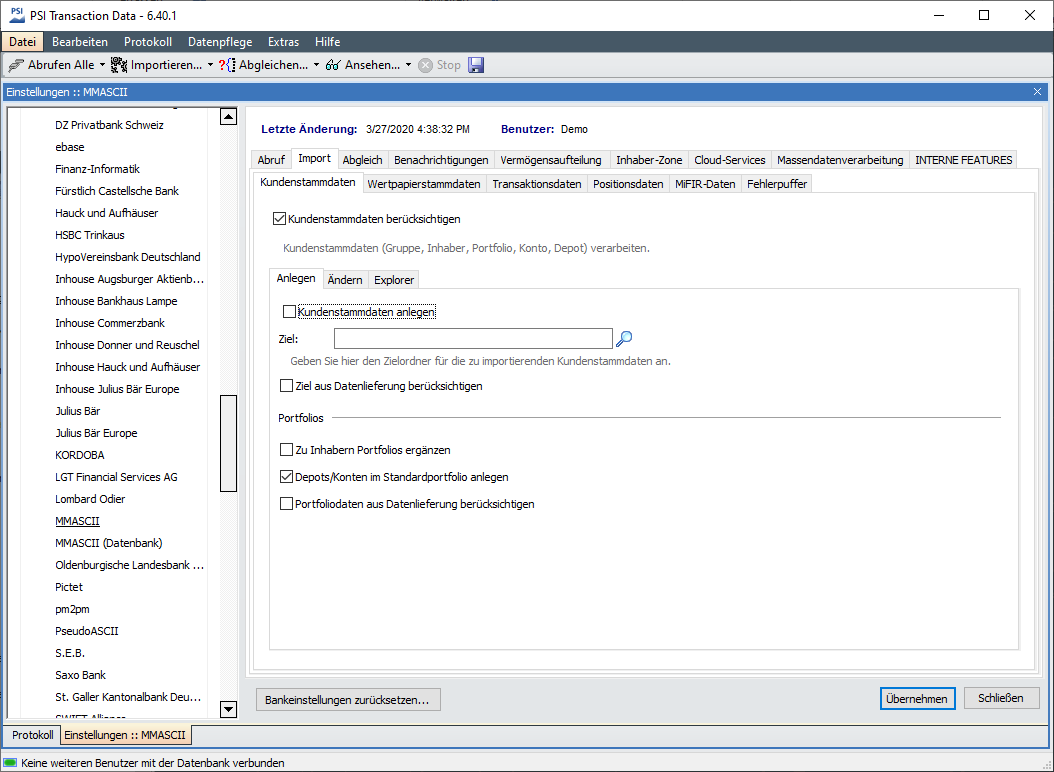
Task: Click the bank list scrollbar down arrow
Action: [228, 709]
